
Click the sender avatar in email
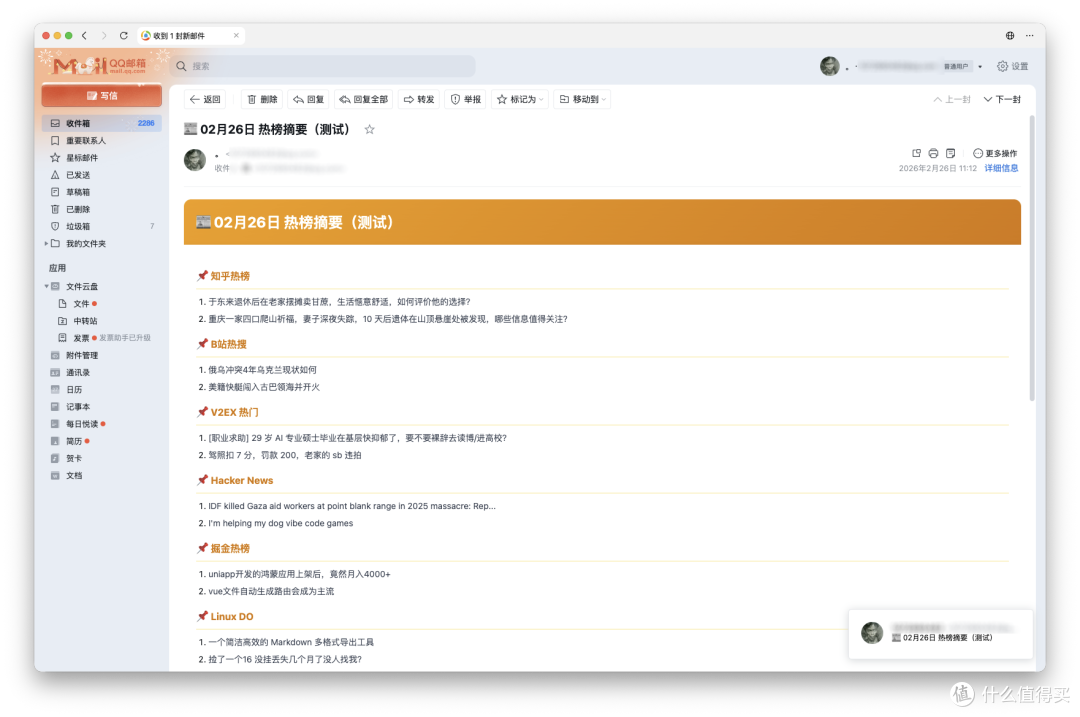pos(195,160)
